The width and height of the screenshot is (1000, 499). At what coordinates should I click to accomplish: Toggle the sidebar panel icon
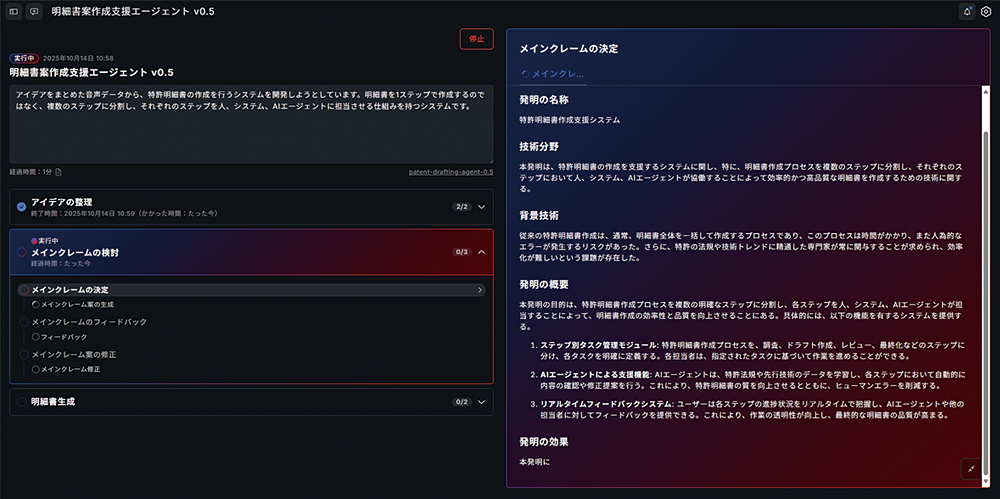(13, 11)
